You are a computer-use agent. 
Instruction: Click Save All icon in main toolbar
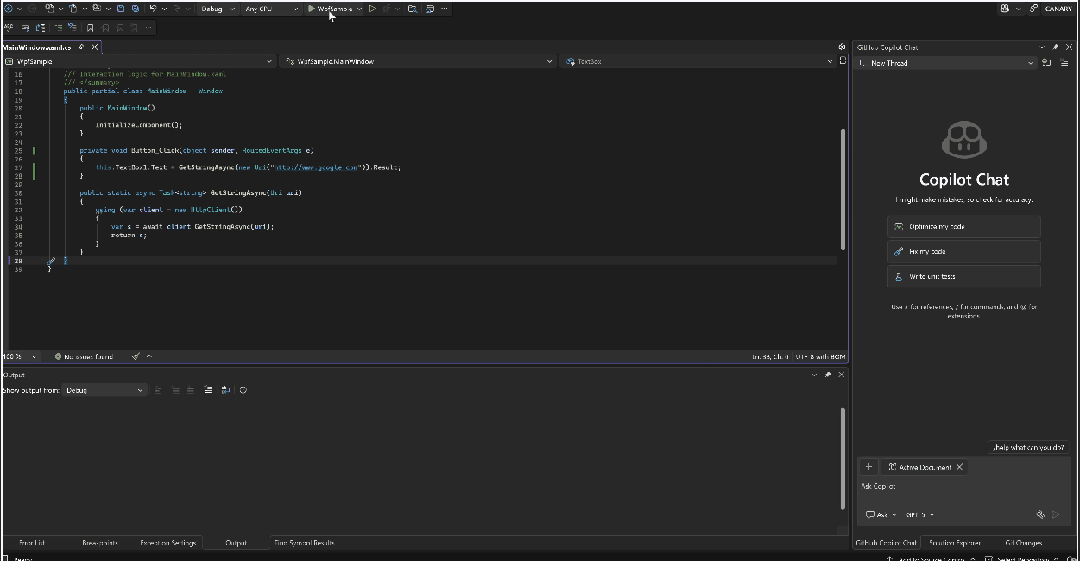pyautogui.click(x=136, y=9)
